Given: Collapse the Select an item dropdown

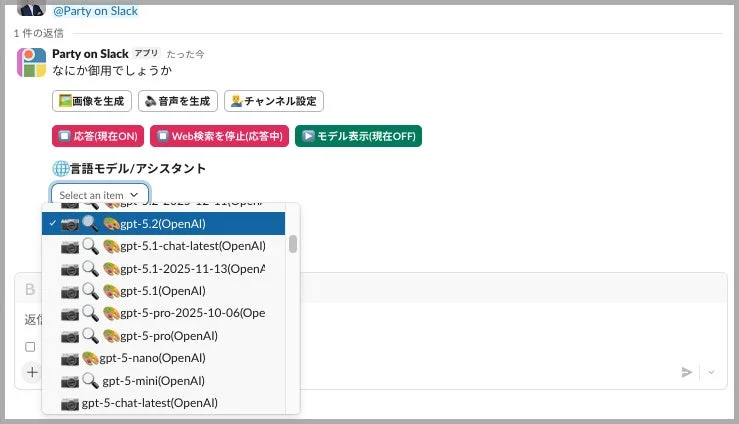Looking at the screenshot, I should tap(100, 195).
